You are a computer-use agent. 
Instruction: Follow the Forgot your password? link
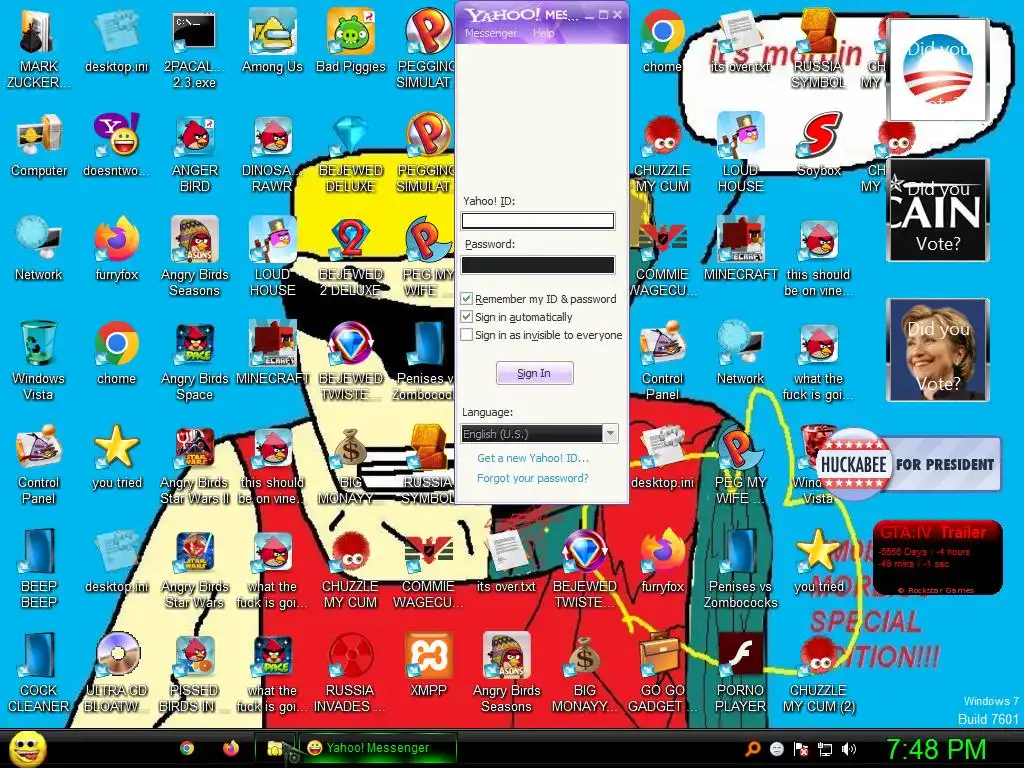[532, 478]
